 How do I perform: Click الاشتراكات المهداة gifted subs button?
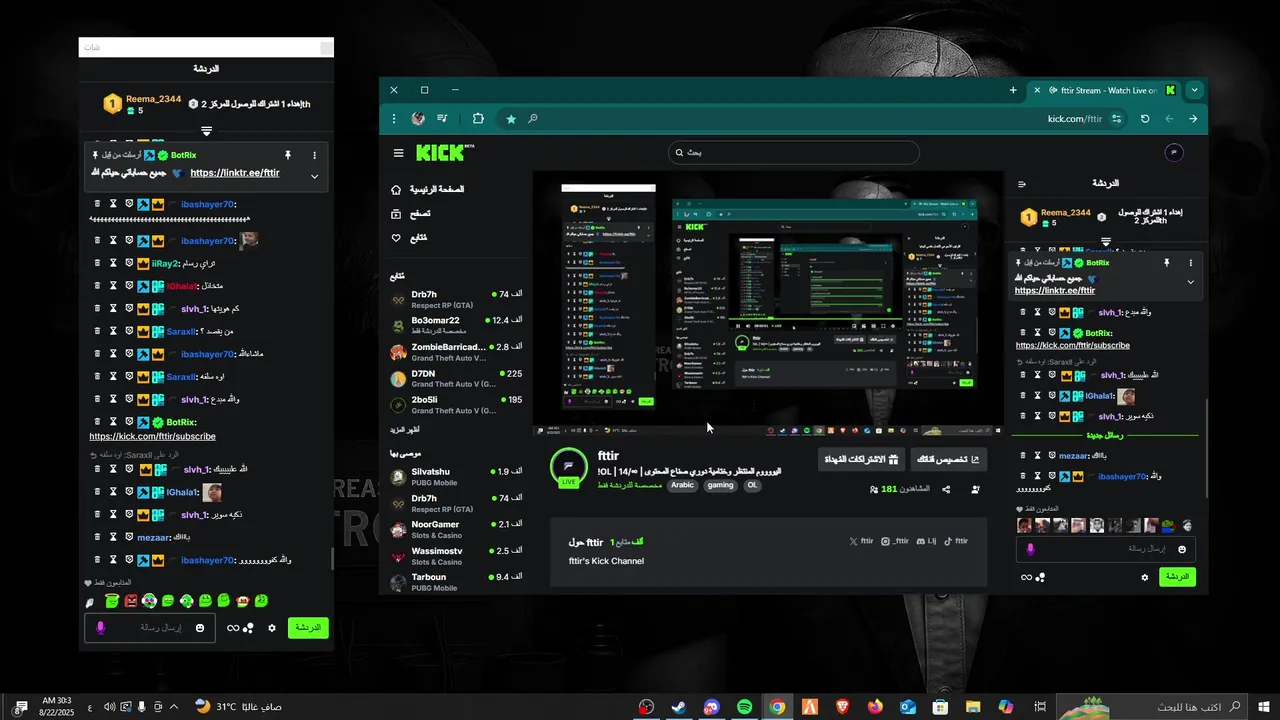pyautogui.click(x=861, y=459)
